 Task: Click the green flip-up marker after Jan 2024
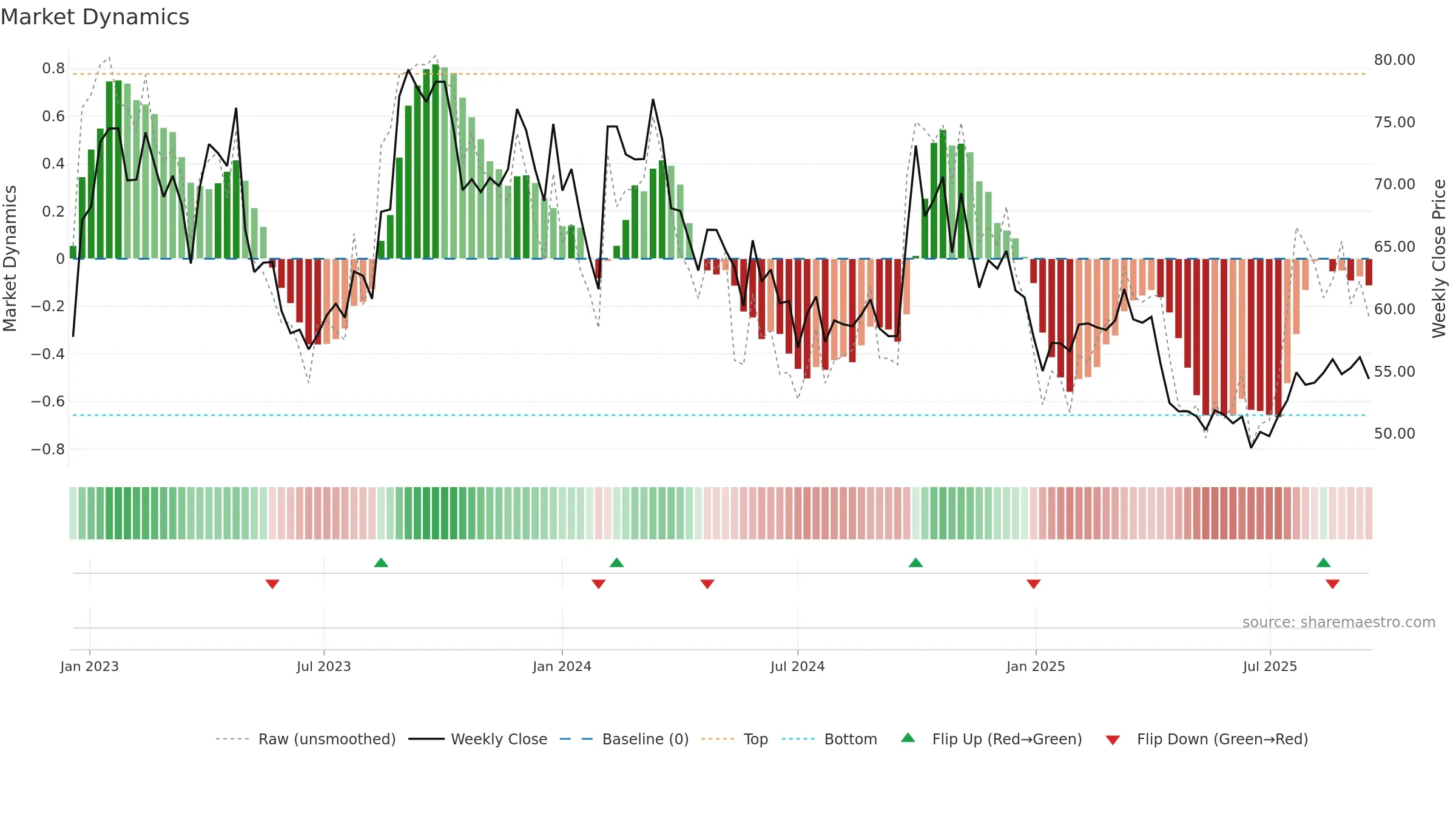(616, 562)
